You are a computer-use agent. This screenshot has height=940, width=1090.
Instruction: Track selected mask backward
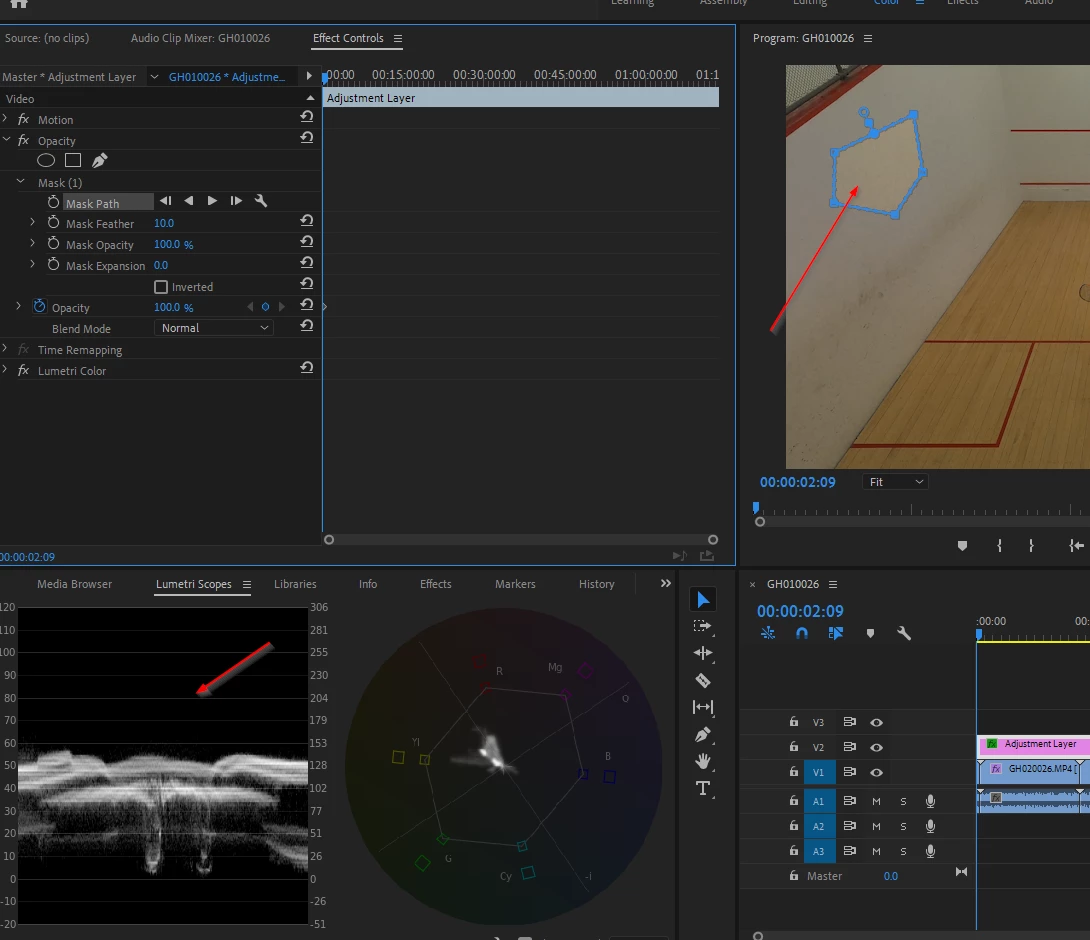pos(189,201)
